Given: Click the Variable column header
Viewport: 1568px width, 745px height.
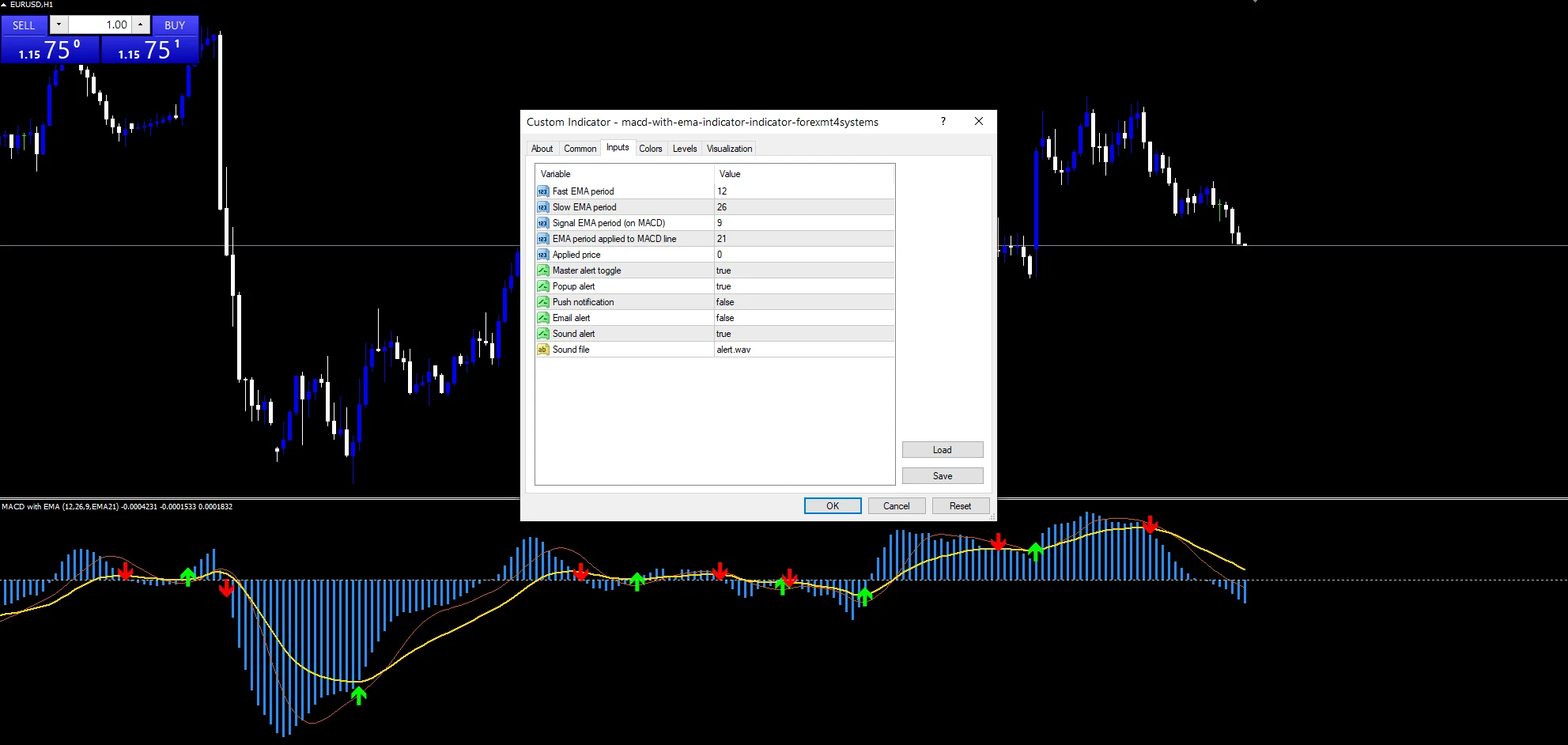Looking at the screenshot, I should point(625,174).
